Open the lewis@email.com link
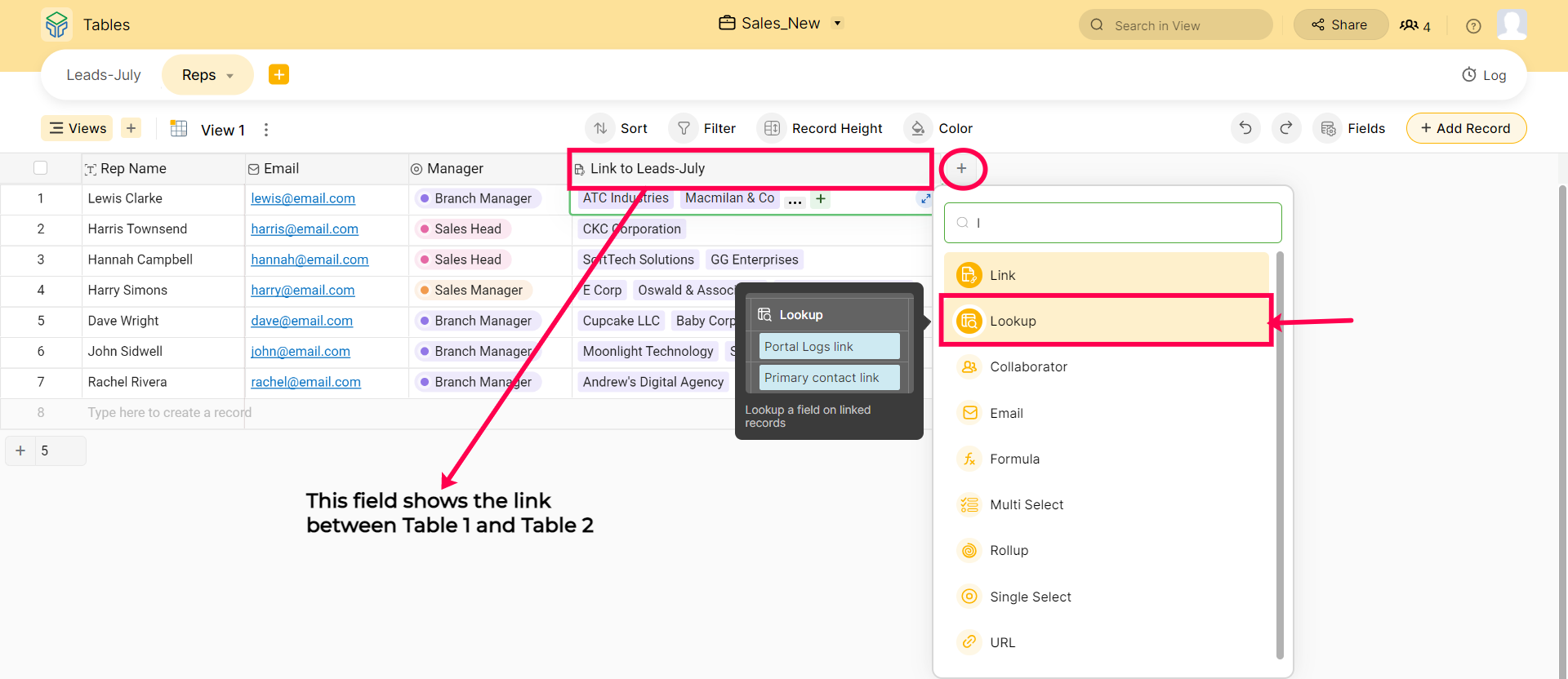Image resolution: width=1568 pixels, height=679 pixels. [303, 198]
